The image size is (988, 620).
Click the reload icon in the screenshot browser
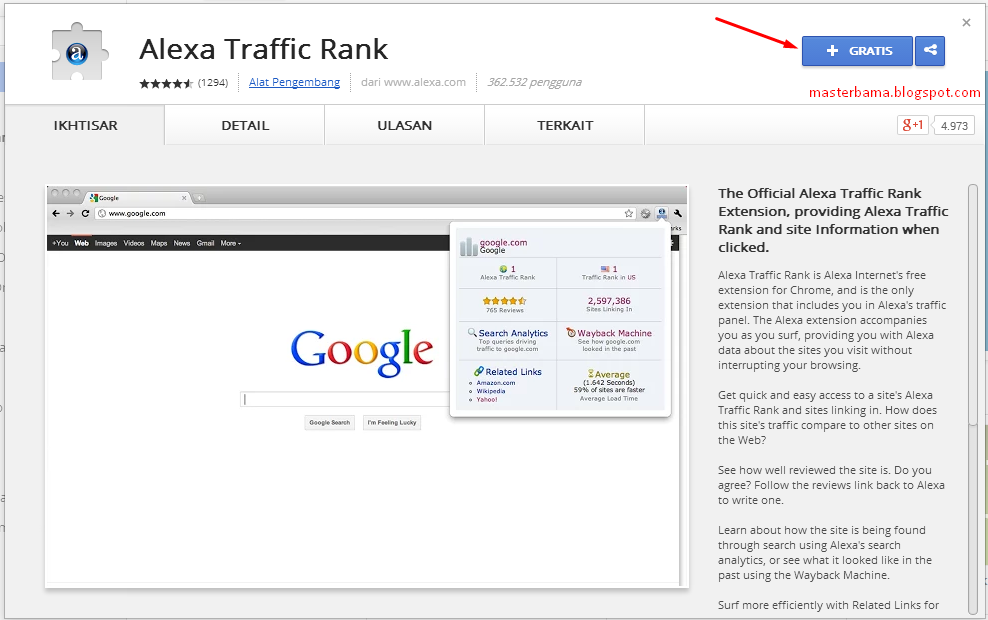pyautogui.click(x=85, y=214)
